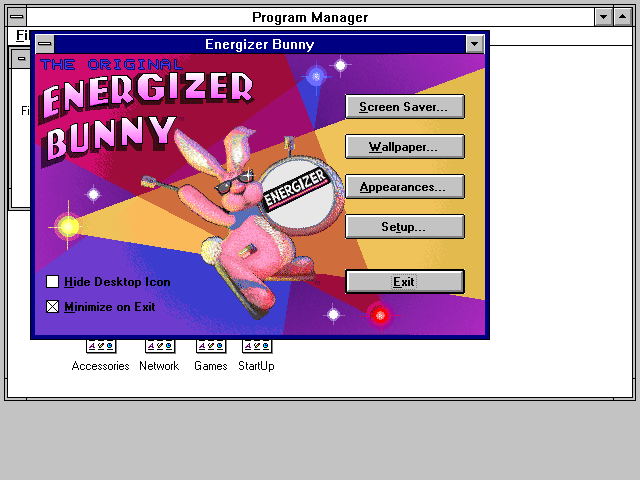
Task: Maximize the Program Manager window
Action: pyautogui.click(x=622, y=17)
